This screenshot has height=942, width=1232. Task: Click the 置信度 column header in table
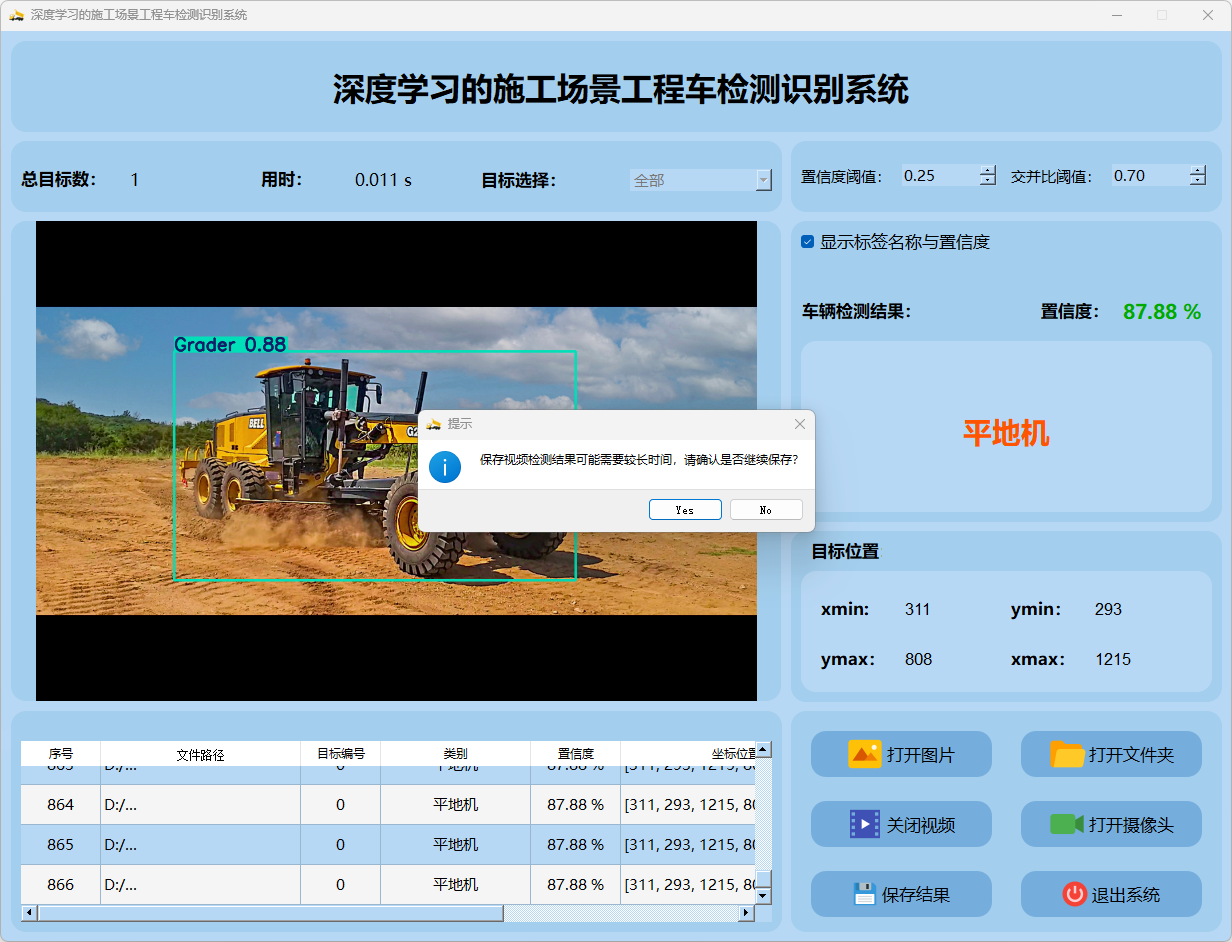click(575, 754)
